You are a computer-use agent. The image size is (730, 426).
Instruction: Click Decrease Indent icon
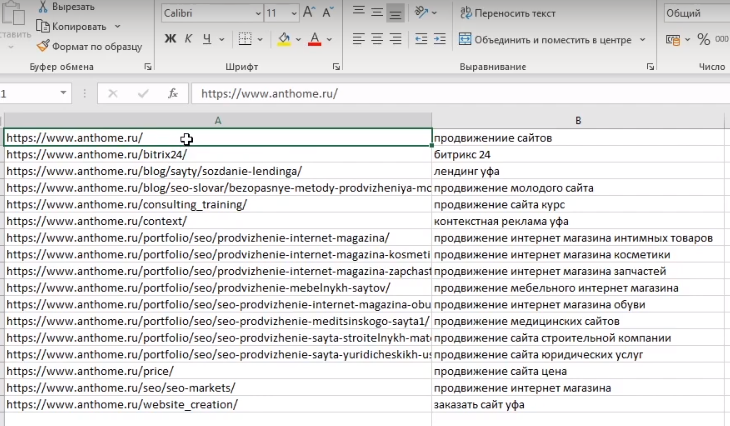421,39
